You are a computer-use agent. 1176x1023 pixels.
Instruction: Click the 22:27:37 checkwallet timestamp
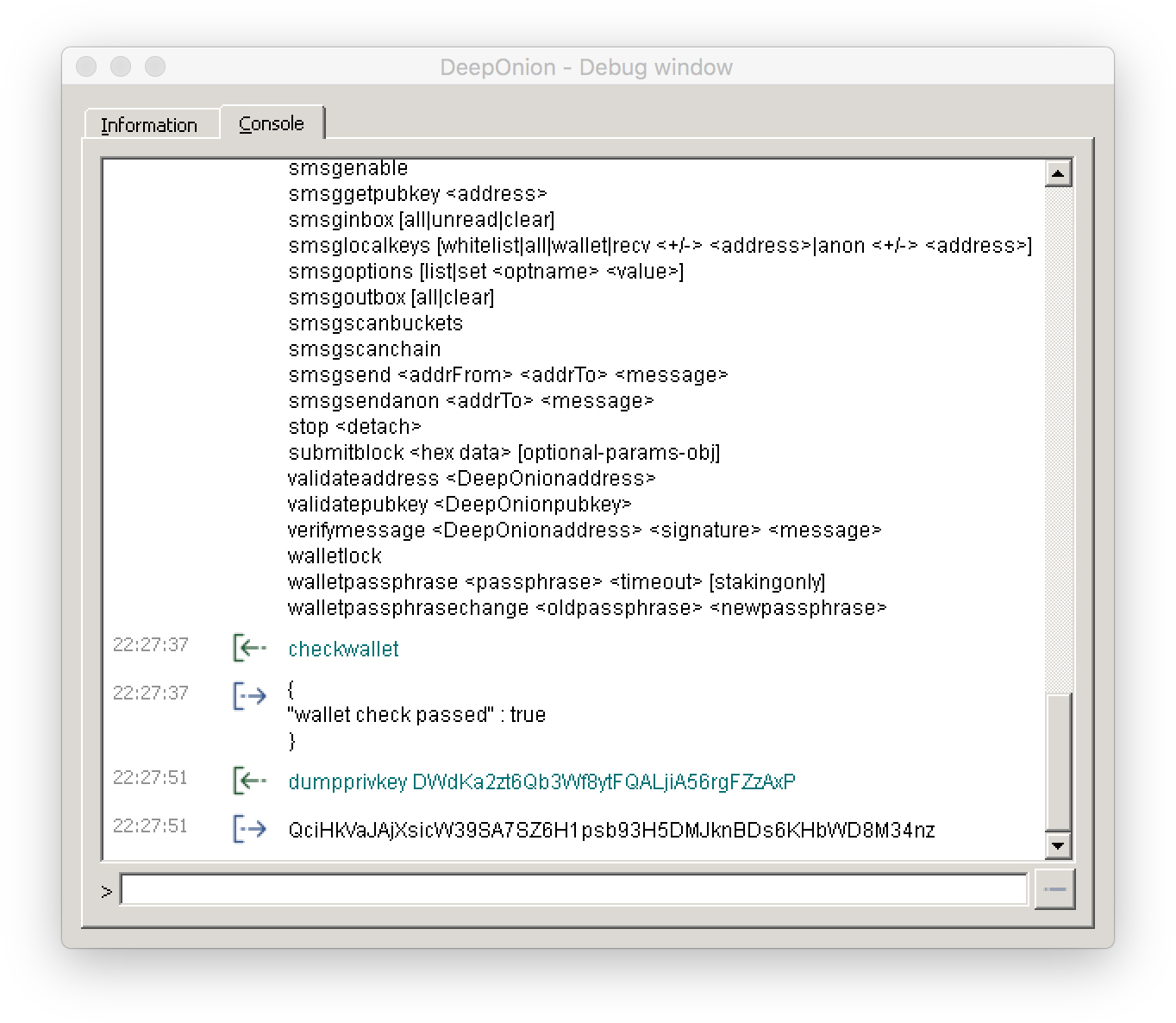pyautogui.click(x=151, y=644)
